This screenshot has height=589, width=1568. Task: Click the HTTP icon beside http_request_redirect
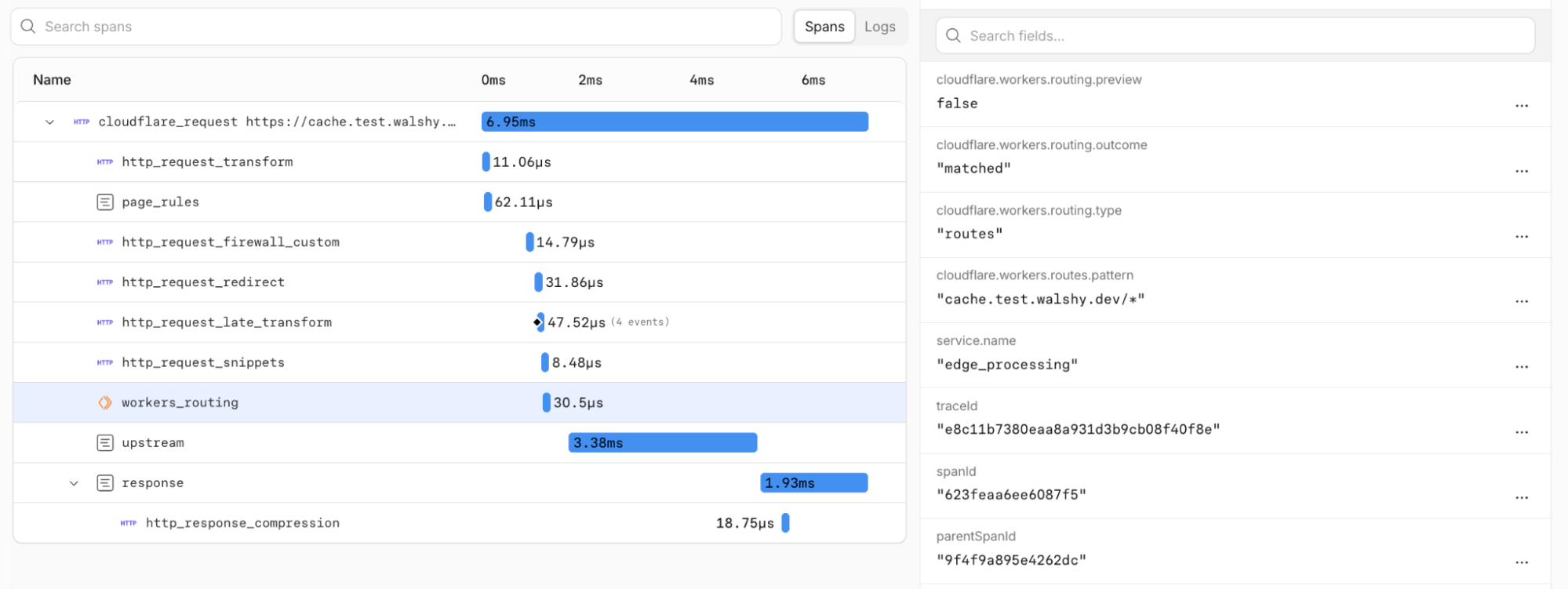(105, 282)
